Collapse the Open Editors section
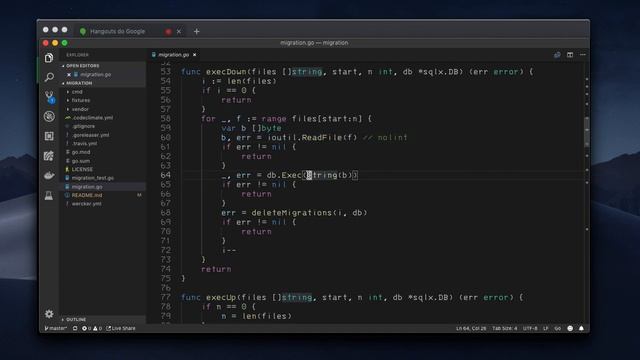 102,66
